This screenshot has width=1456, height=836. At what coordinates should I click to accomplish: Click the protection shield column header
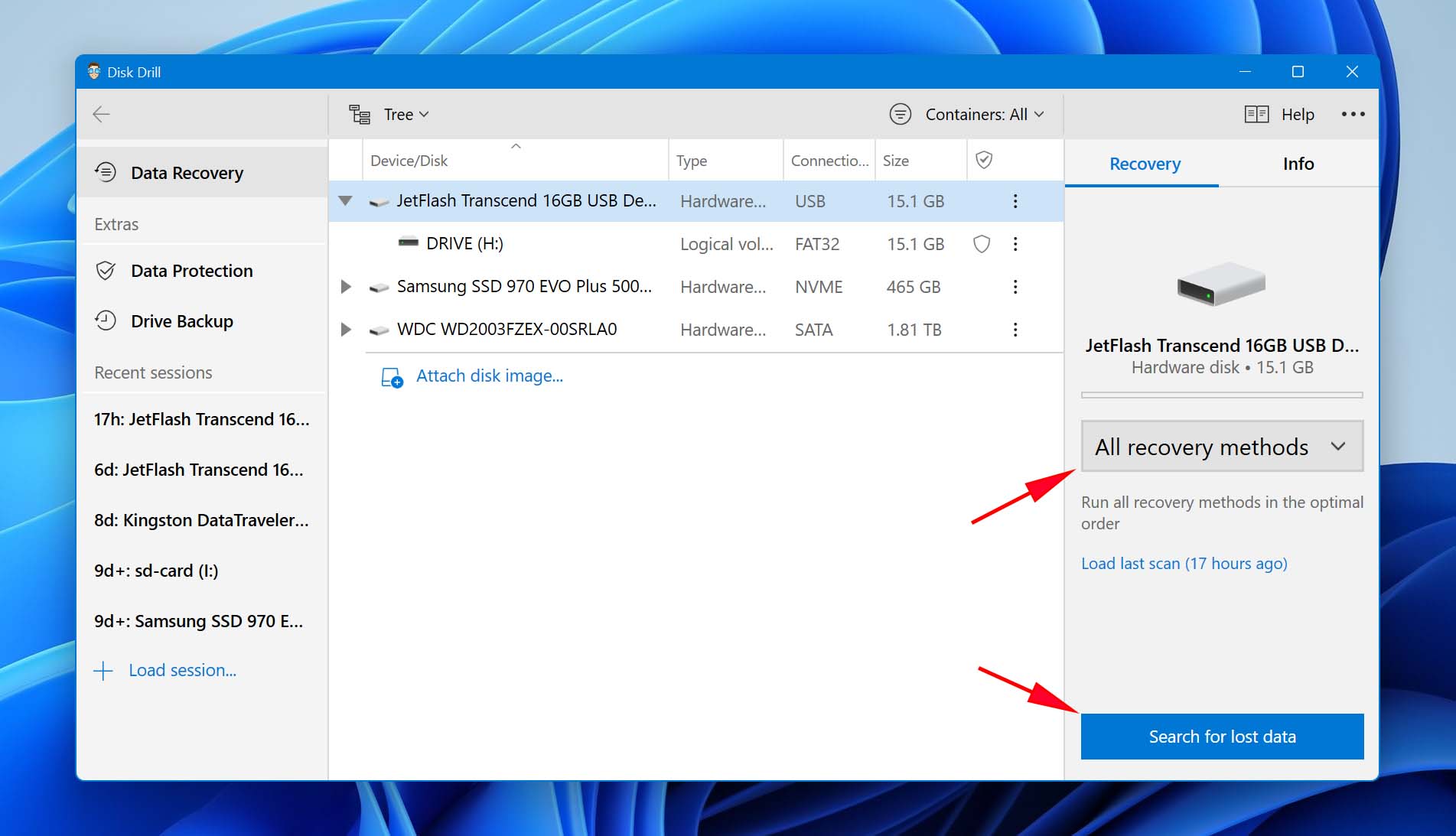click(984, 160)
